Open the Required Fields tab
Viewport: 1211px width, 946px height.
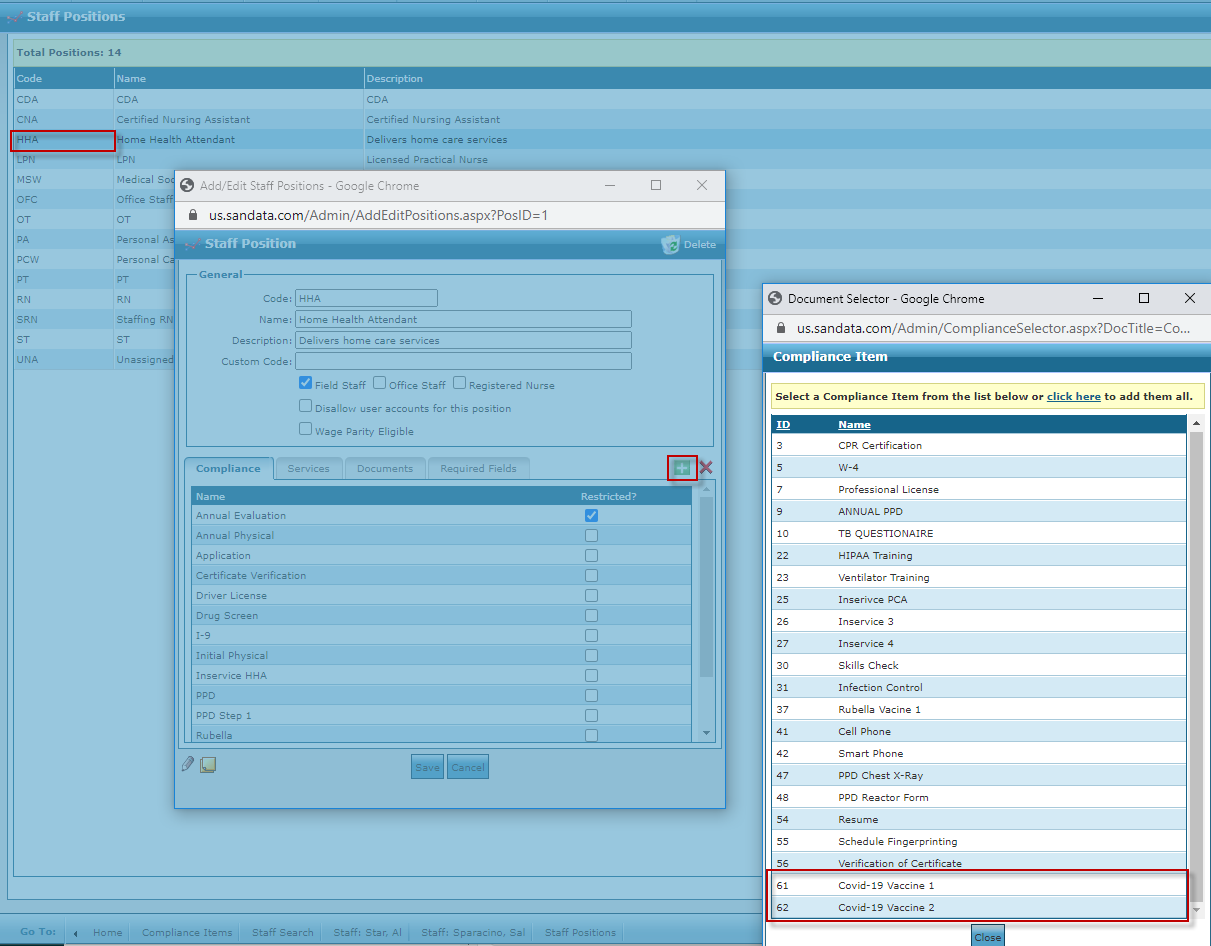(478, 468)
